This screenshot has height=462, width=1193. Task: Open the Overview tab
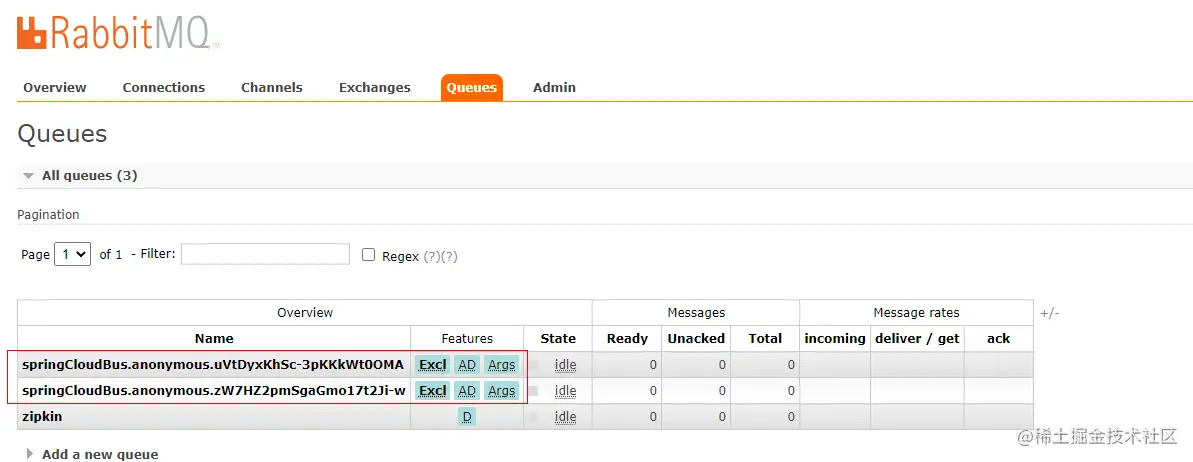click(x=55, y=88)
